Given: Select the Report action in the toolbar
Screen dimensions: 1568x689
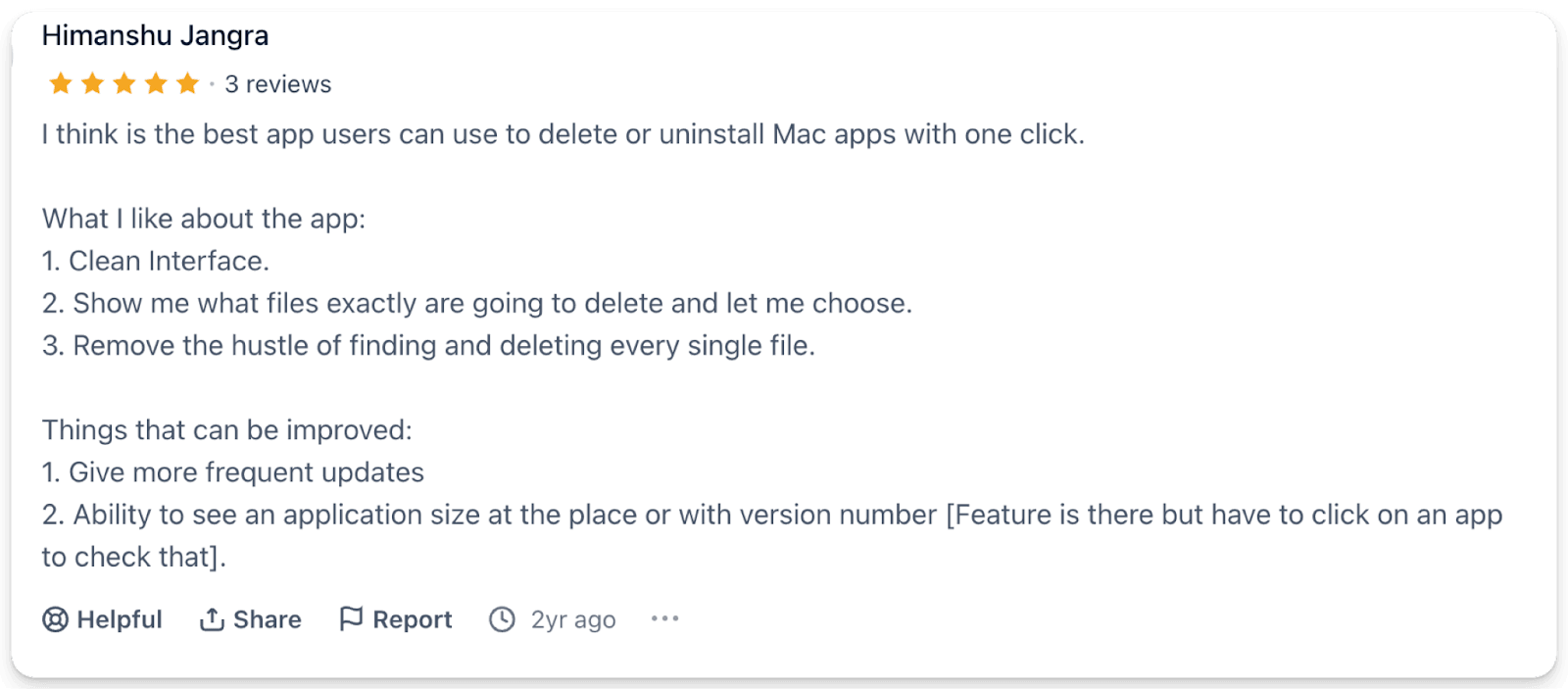Looking at the screenshot, I should (394, 618).
